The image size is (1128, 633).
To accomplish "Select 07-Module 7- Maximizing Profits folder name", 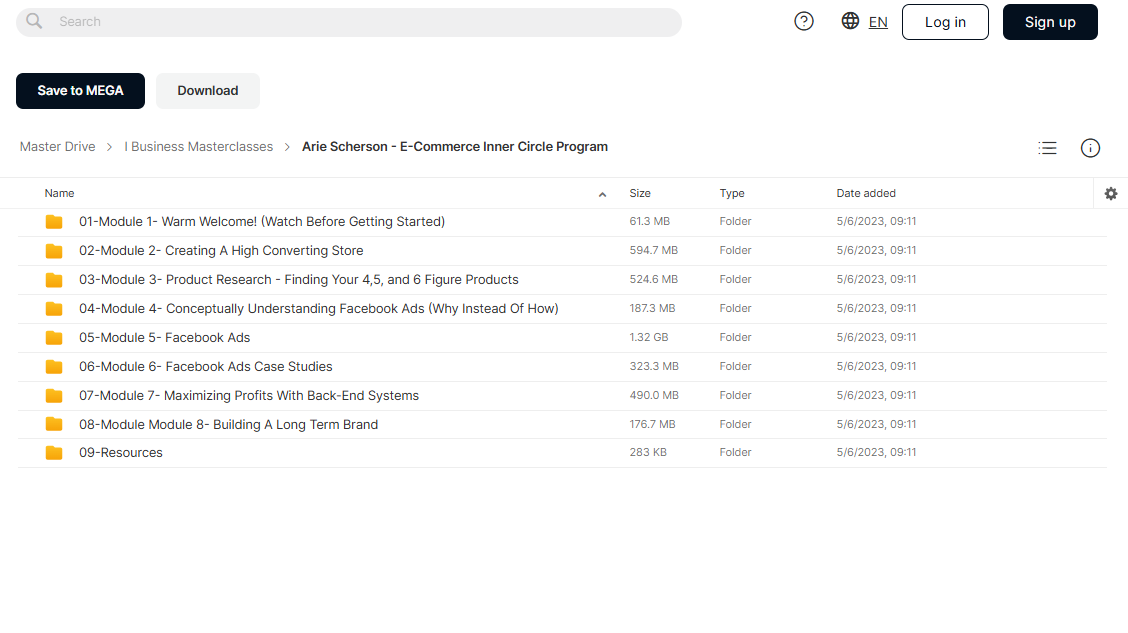I will click(x=249, y=395).
